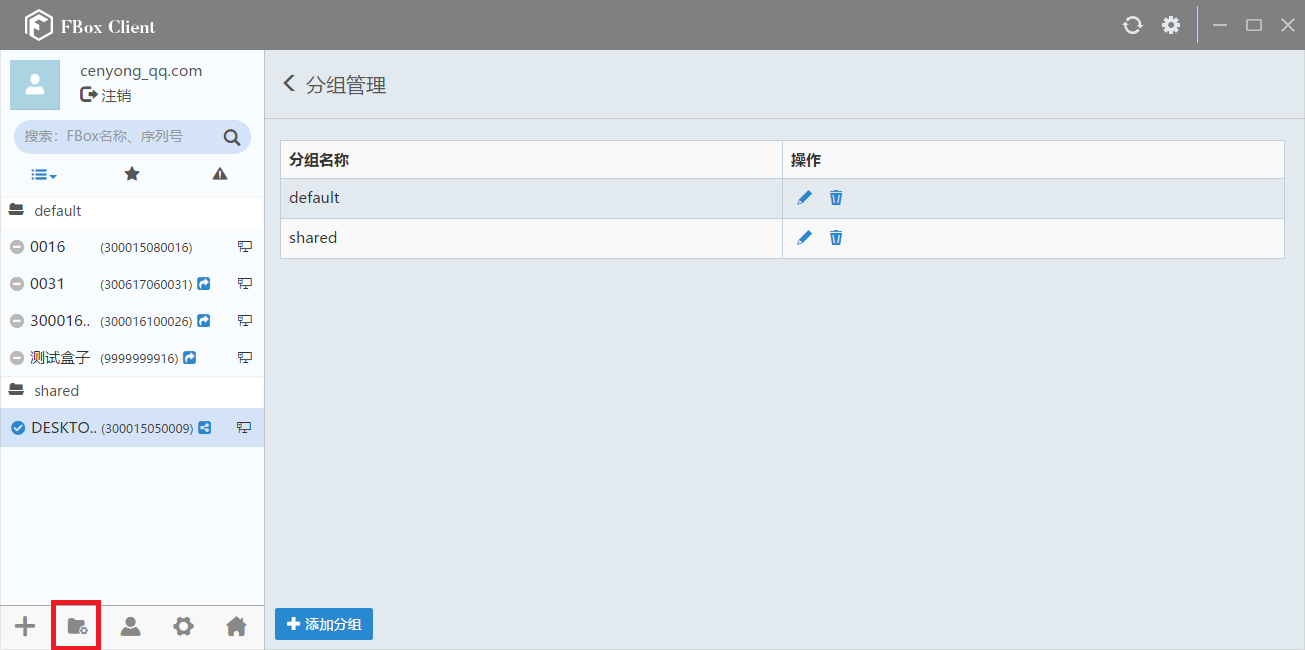The width and height of the screenshot is (1305, 650).
Task: Click share icon on DESKTO.. row
Action: (204, 428)
